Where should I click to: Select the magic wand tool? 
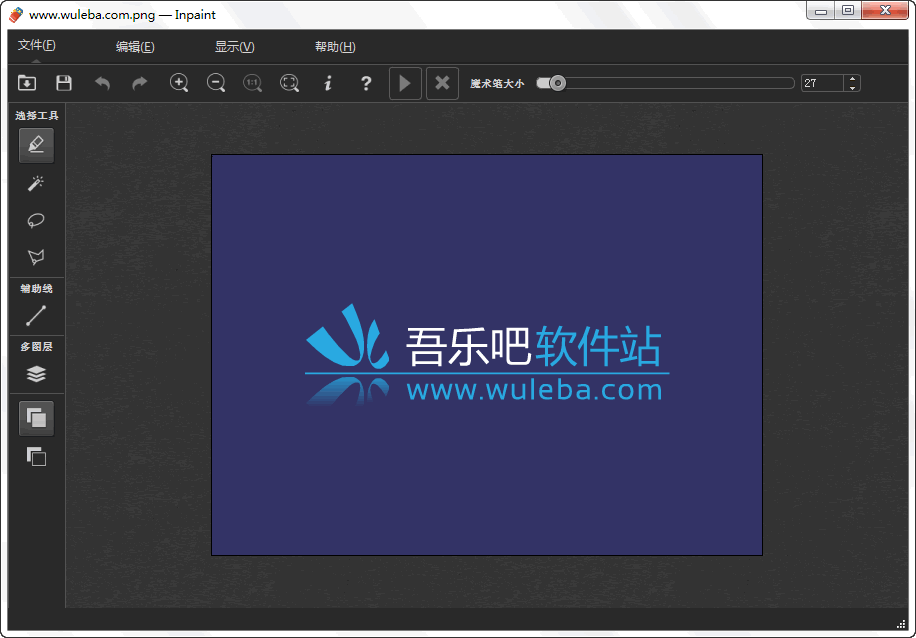pos(36,183)
